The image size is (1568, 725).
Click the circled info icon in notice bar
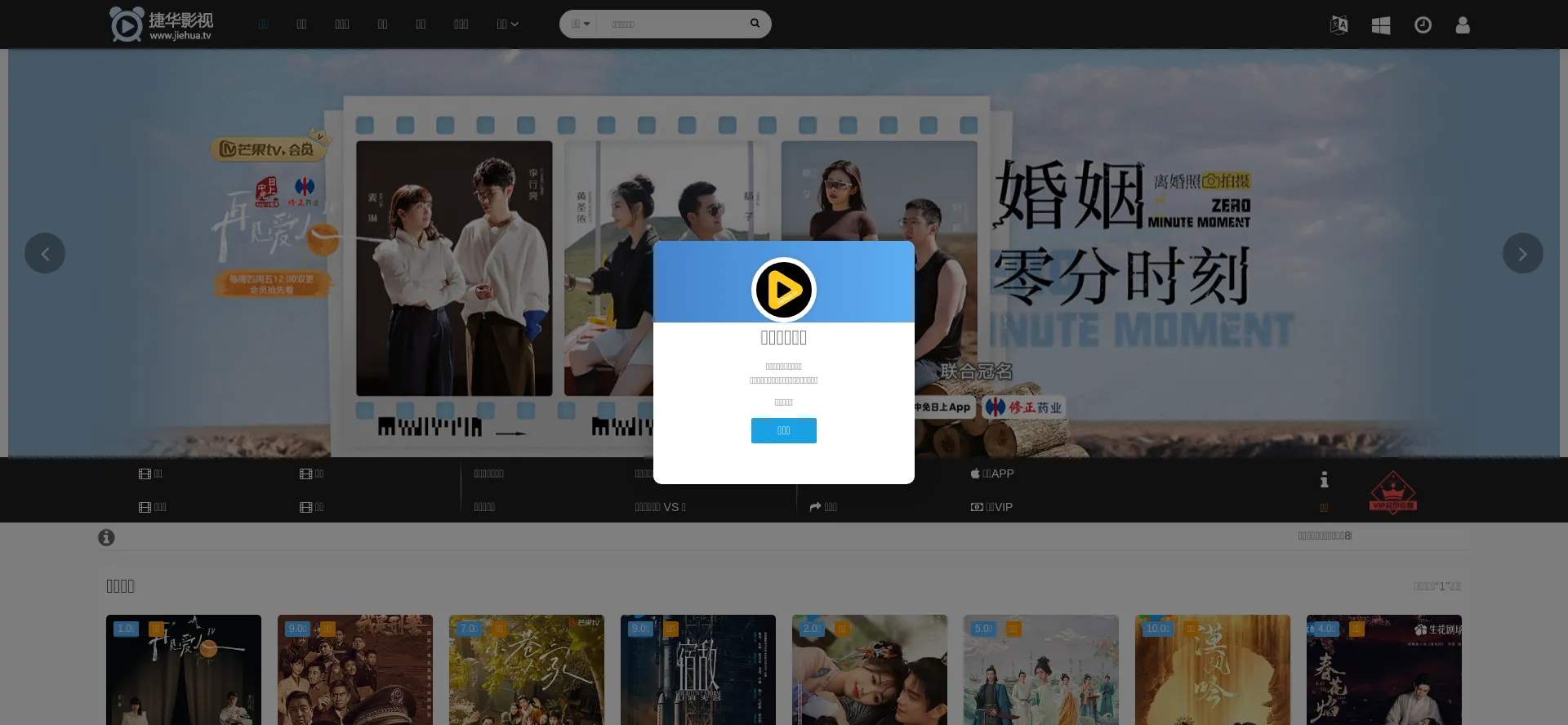[106, 537]
